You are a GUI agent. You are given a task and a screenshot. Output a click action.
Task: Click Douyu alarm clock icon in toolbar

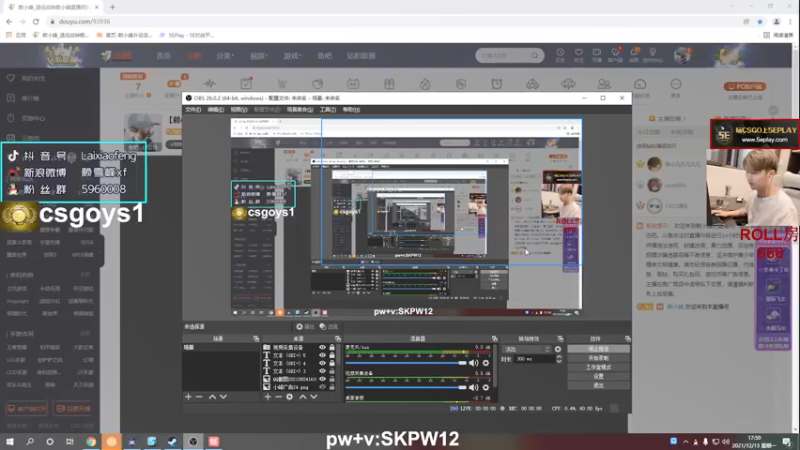coord(497,84)
